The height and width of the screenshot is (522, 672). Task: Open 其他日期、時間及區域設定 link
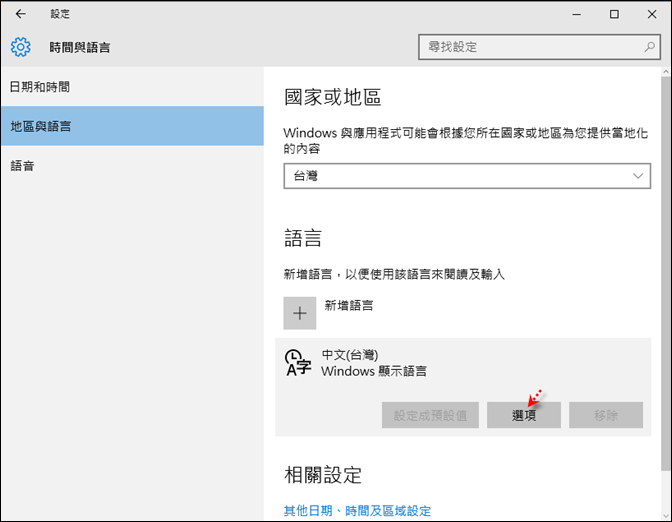pyautogui.click(x=357, y=510)
